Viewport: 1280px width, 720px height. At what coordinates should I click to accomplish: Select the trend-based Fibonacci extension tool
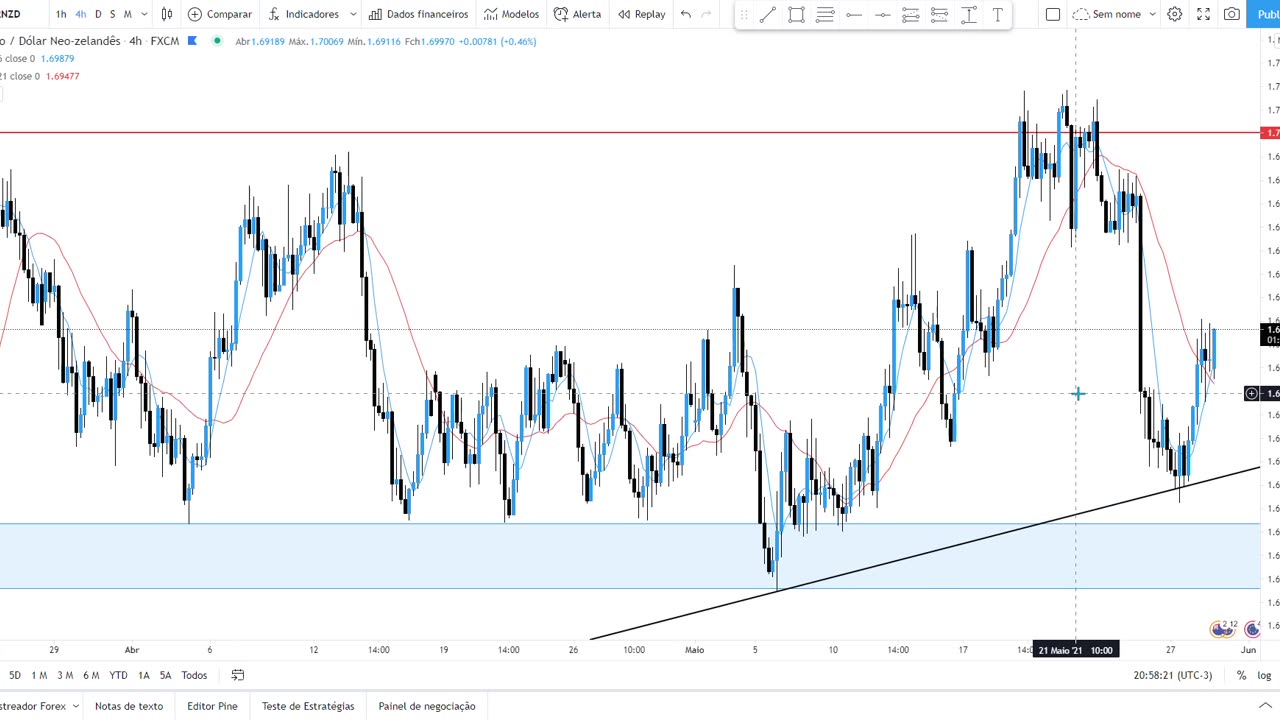(940, 14)
